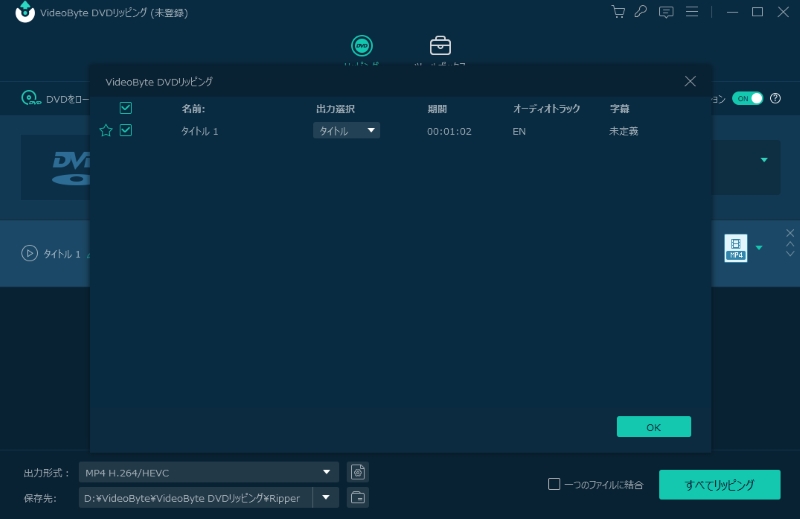
Task: Switch to the toolbox tab
Action: click(x=440, y=46)
